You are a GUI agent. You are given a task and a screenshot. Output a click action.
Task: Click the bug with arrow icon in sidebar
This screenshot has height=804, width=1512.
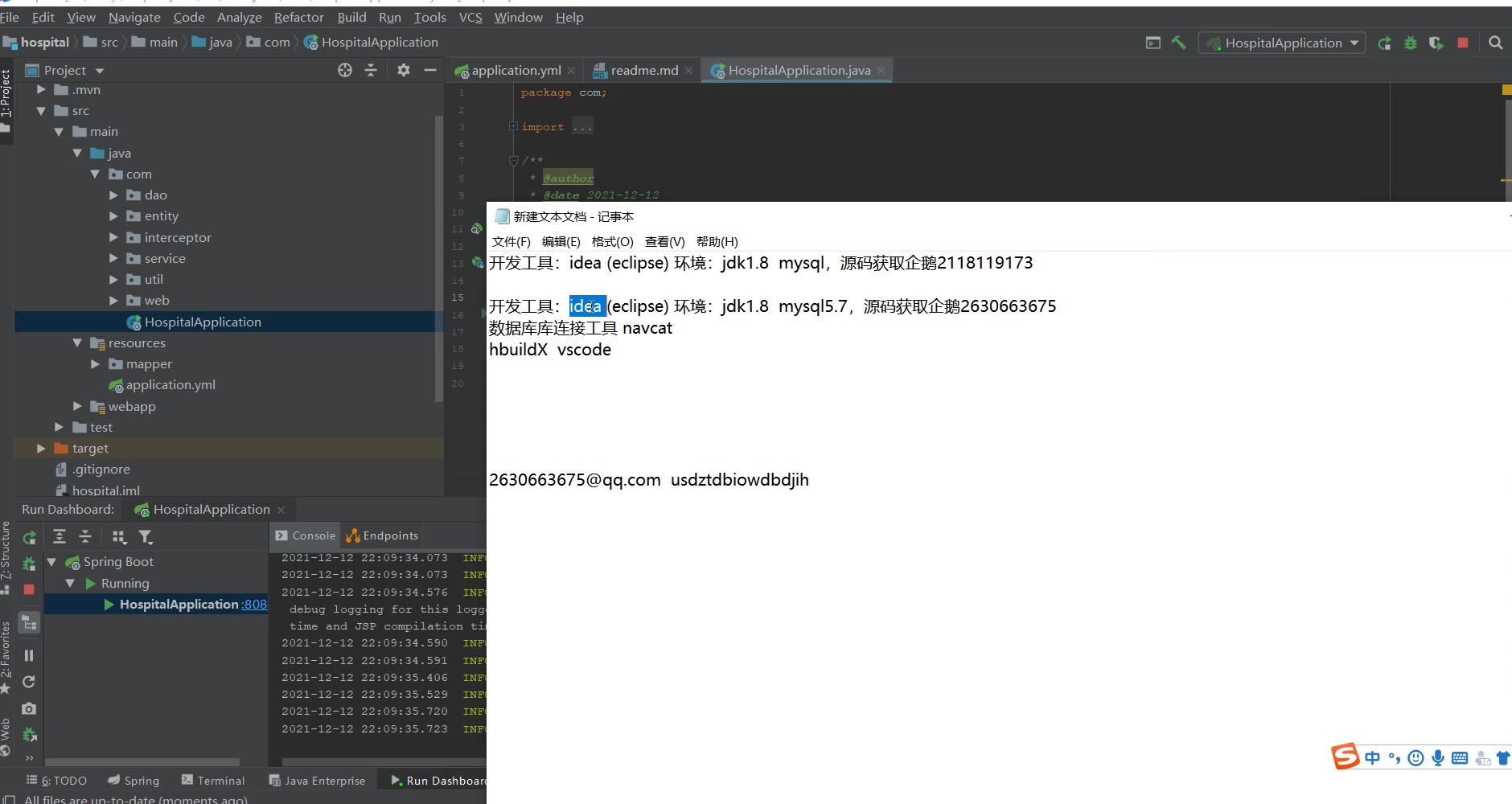(x=30, y=734)
